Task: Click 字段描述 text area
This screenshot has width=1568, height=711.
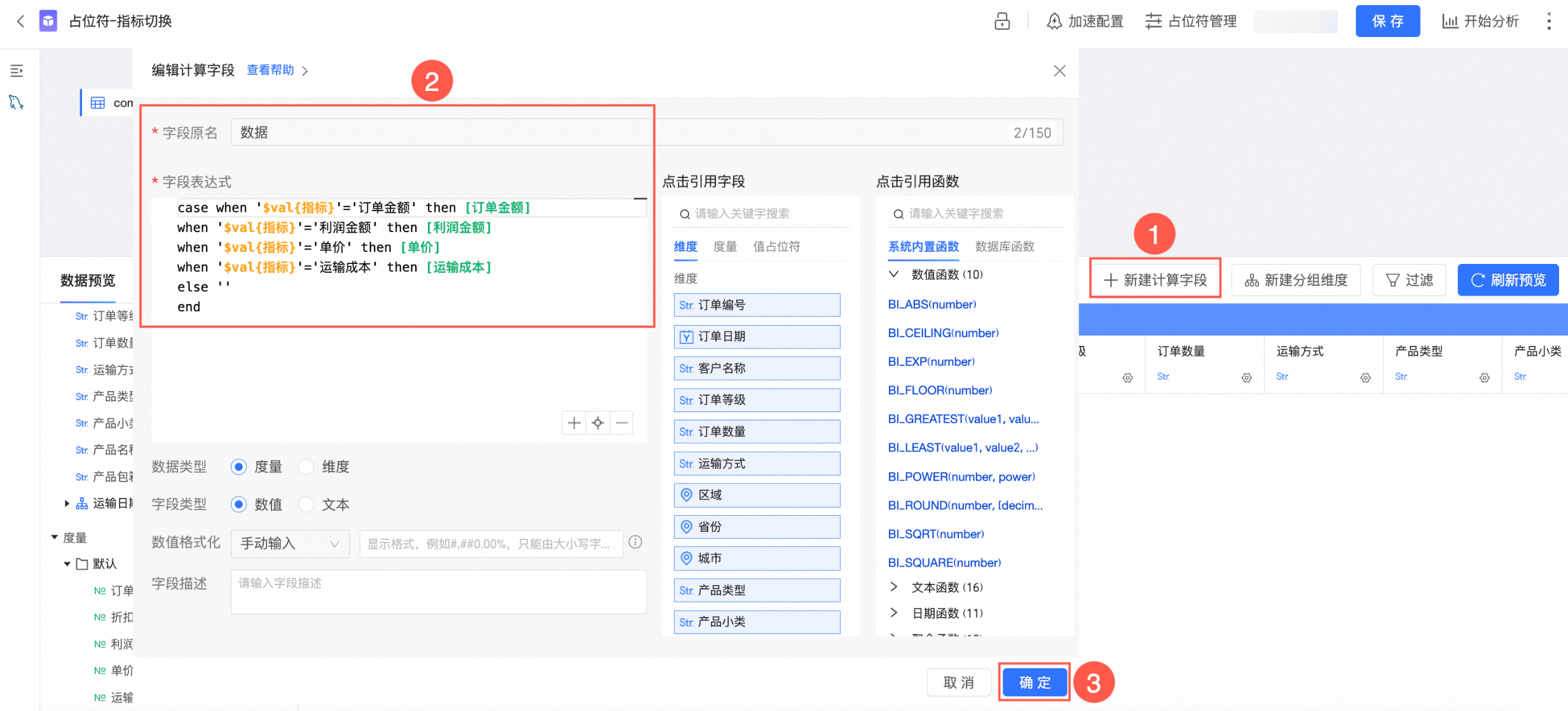Action: [x=439, y=592]
